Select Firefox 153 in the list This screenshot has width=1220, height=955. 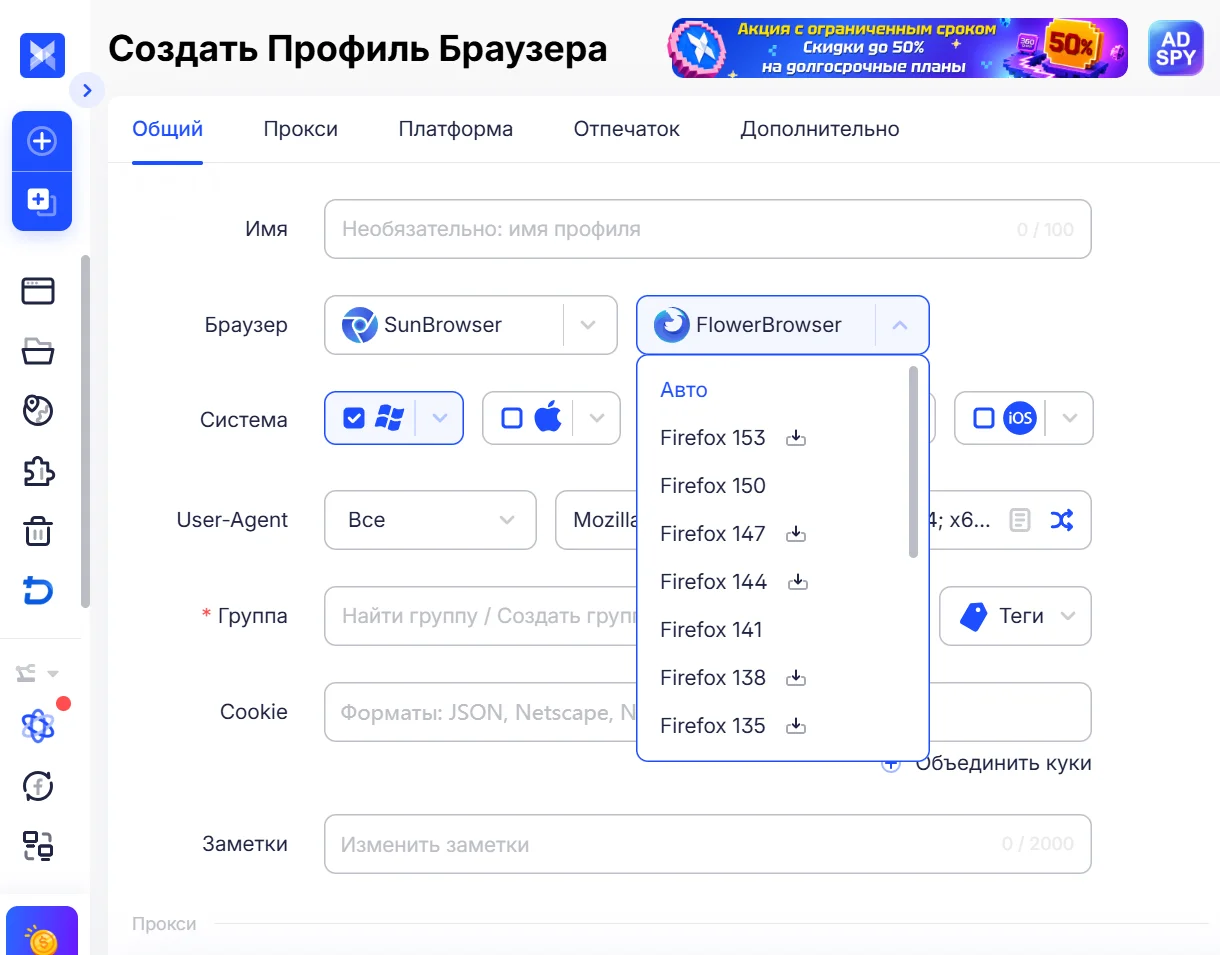[713, 438]
